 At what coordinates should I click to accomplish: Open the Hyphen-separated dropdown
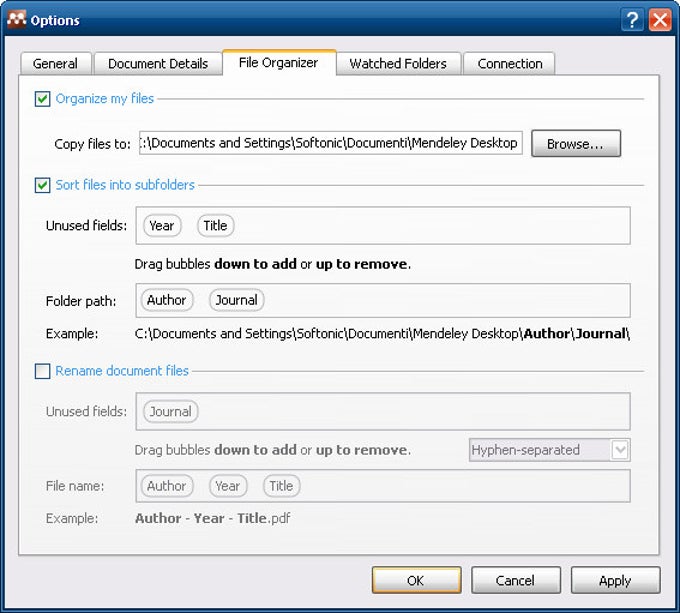(549, 450)
